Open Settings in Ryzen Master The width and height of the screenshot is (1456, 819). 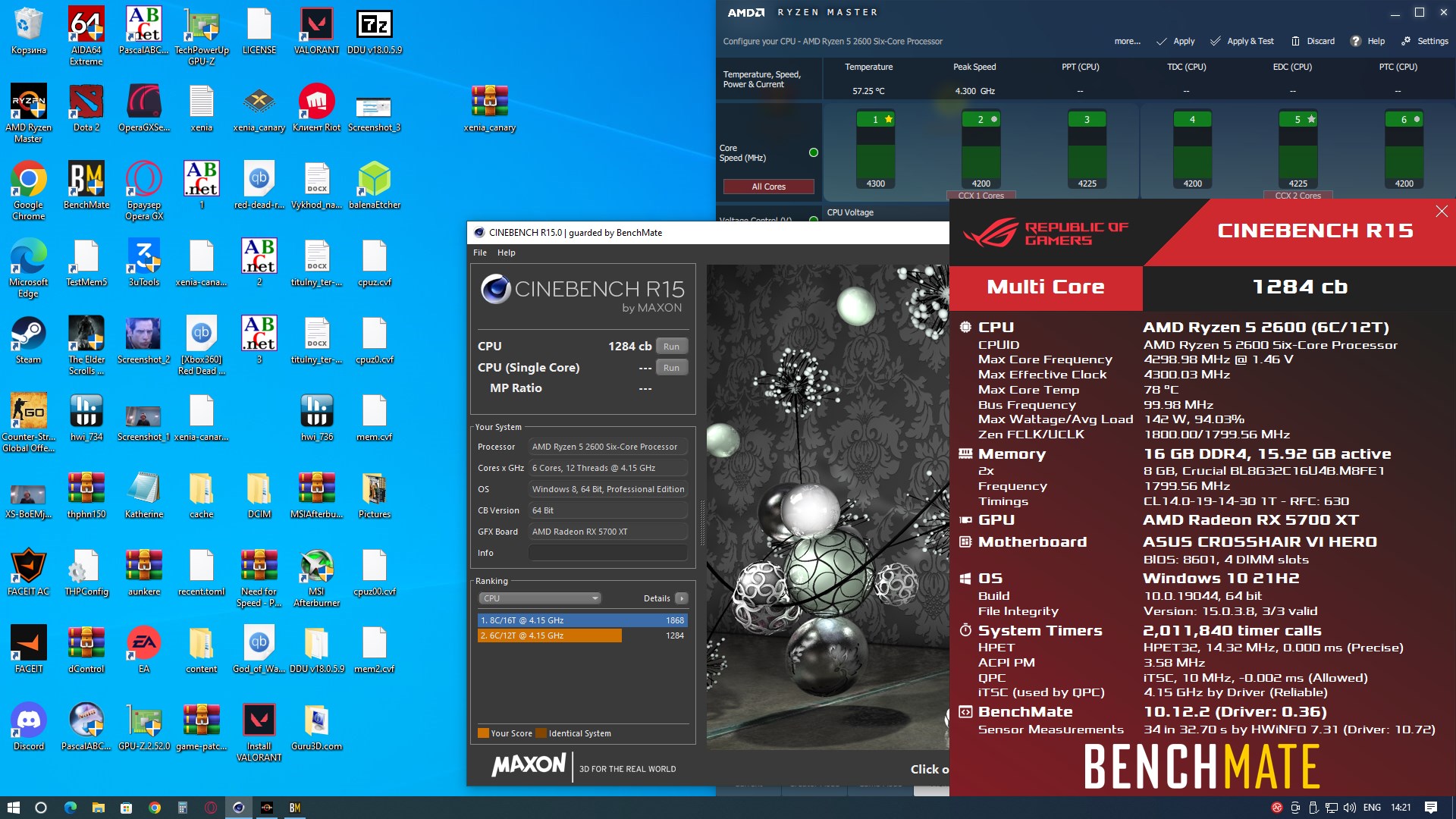point(1425,41)
